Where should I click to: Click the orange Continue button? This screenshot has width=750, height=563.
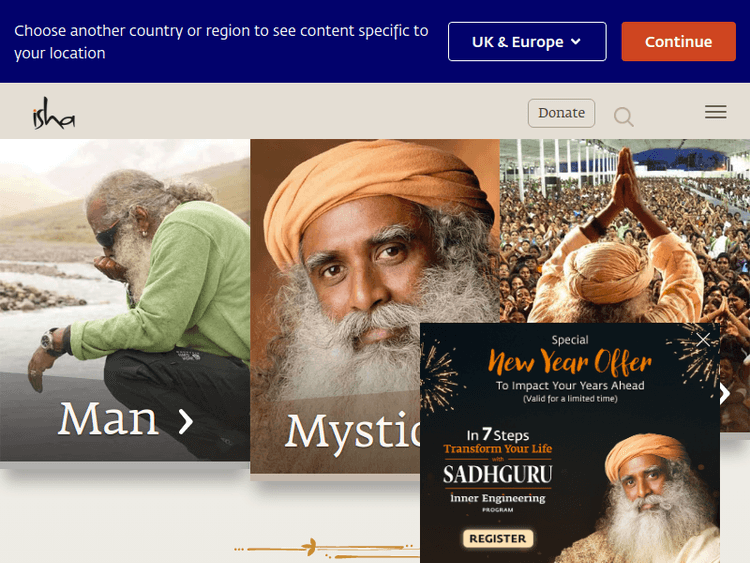pyautogui.click(x=678, y=42)
